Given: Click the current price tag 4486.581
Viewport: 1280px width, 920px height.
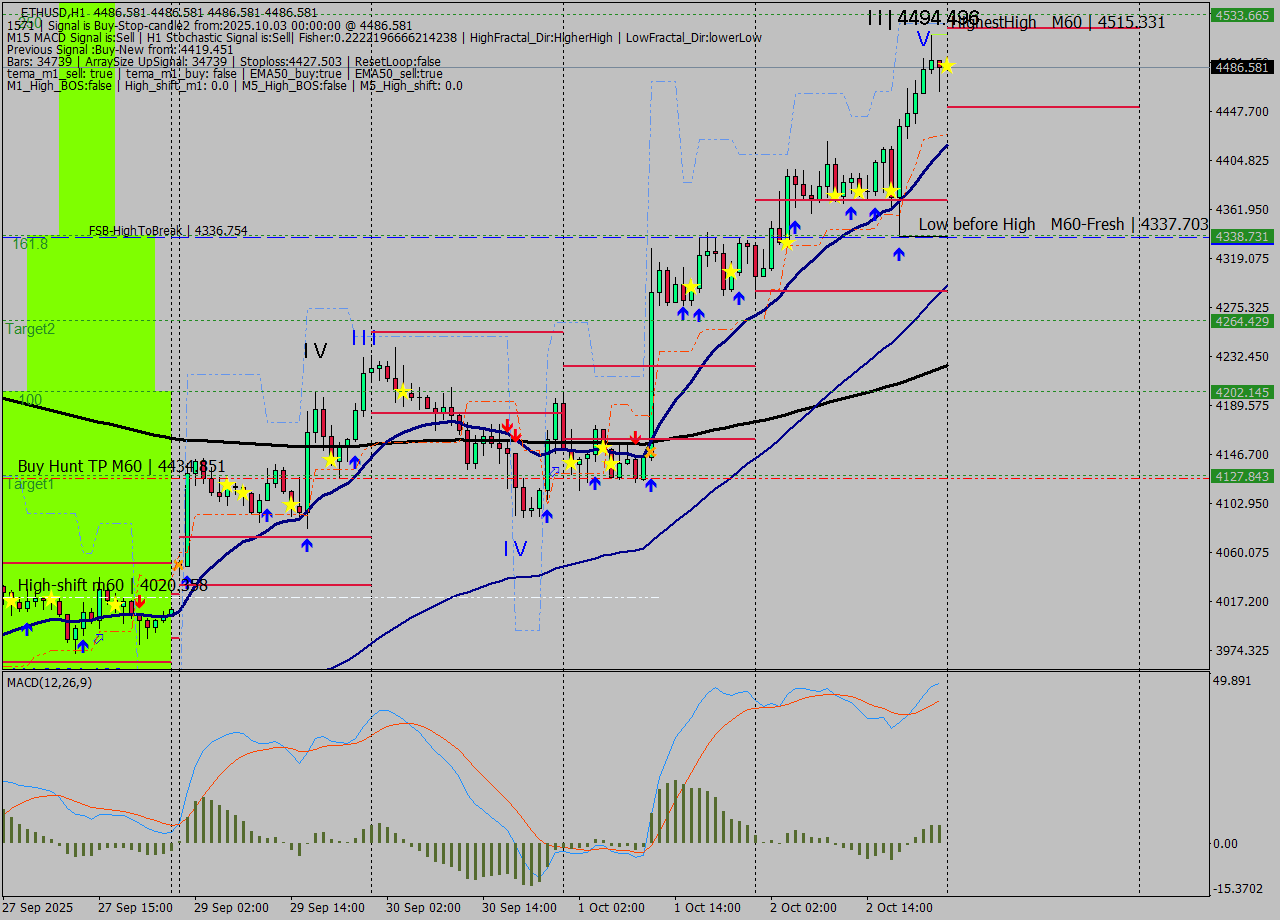Looking at the screenshot, I should click(1240, 68).
